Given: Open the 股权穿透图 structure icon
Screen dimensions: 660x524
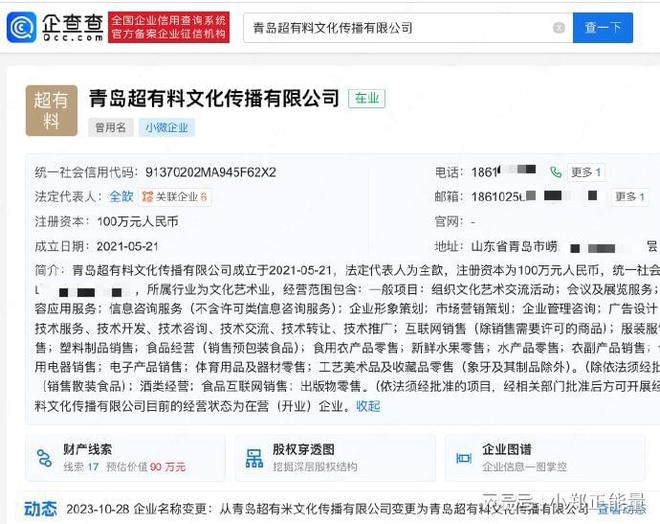Looking at the screenshot, I should (254, 458).
